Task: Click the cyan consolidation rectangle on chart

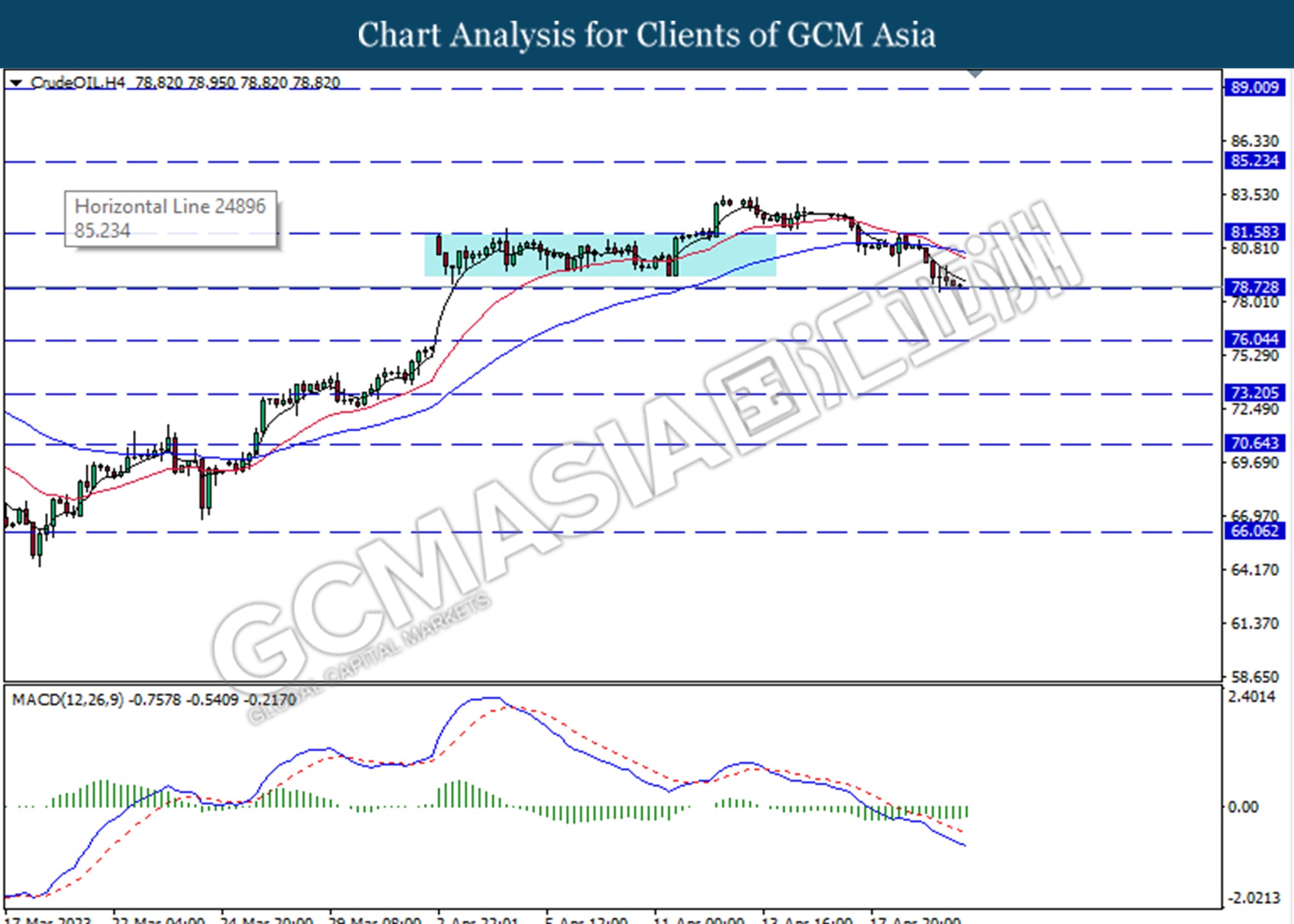Action: coord(600,255)
